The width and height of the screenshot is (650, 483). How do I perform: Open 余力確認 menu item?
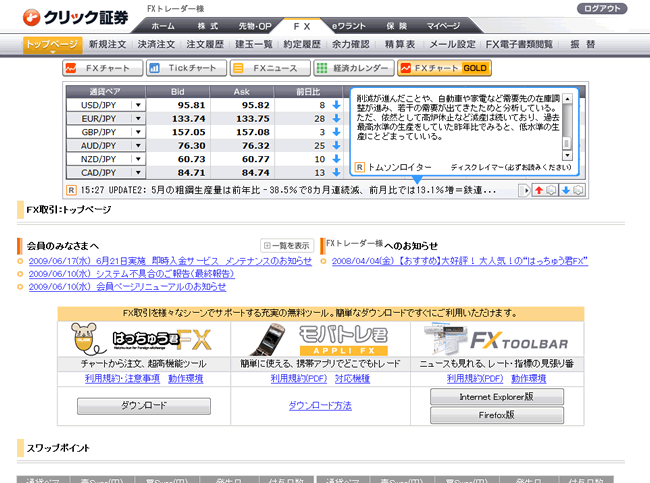coord(350,44)
